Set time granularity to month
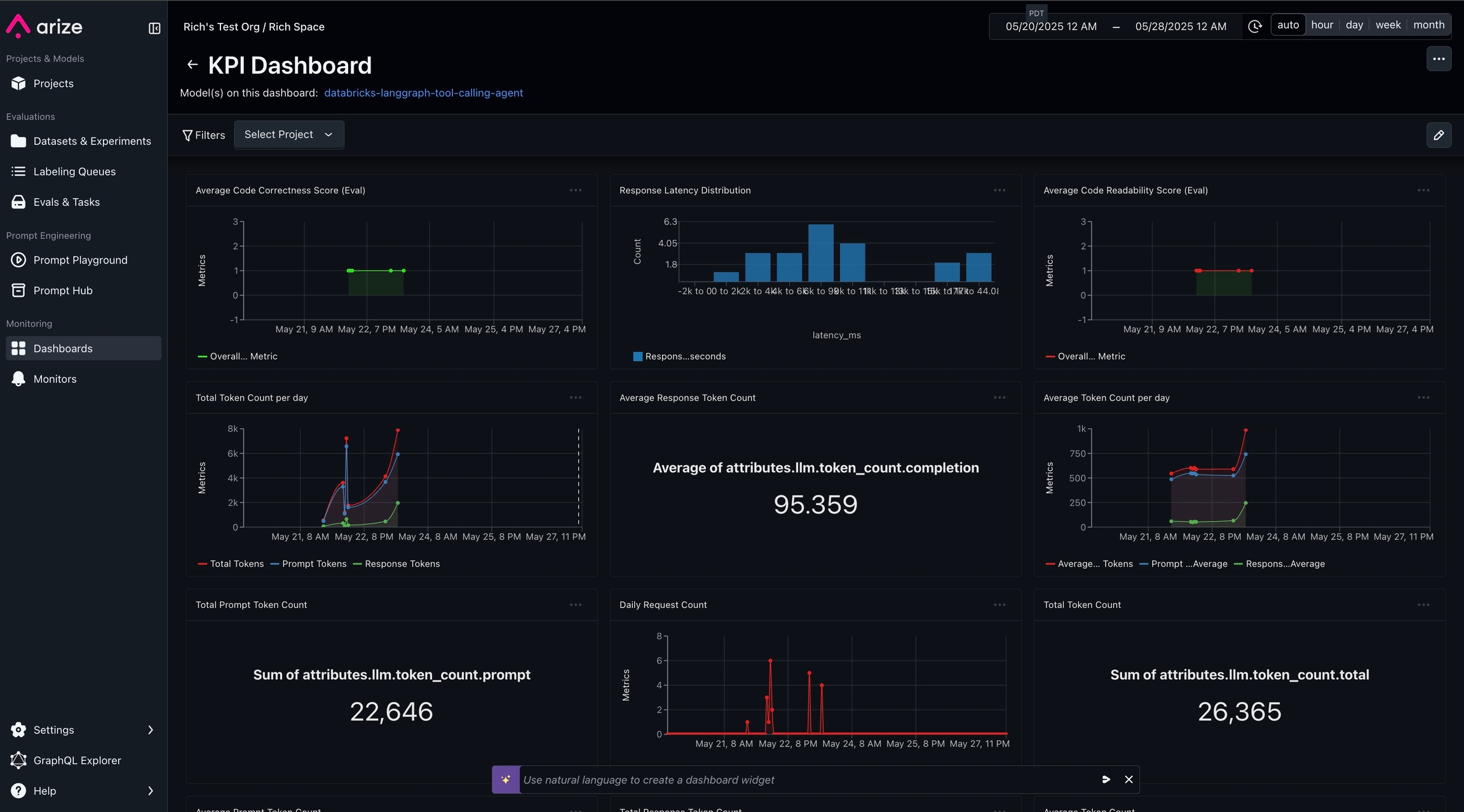 1428,25
